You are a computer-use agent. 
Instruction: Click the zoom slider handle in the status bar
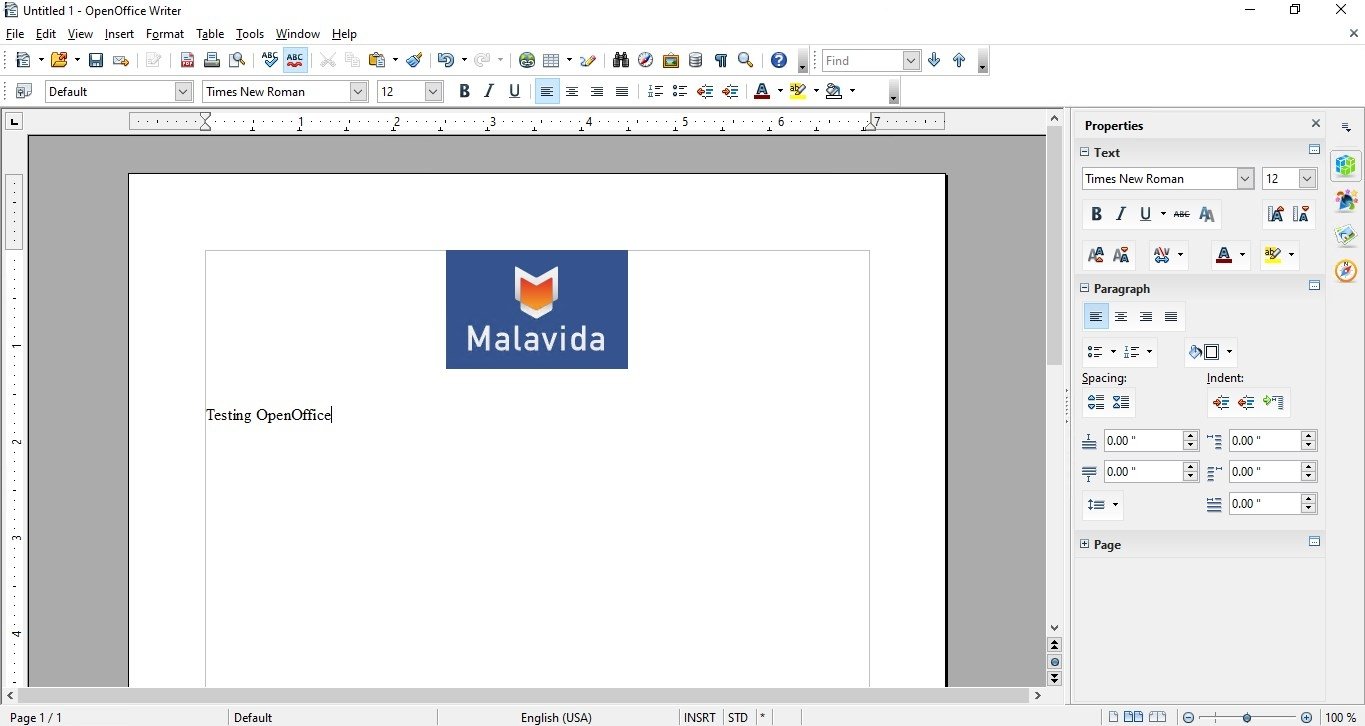[x=1247, y=717]
